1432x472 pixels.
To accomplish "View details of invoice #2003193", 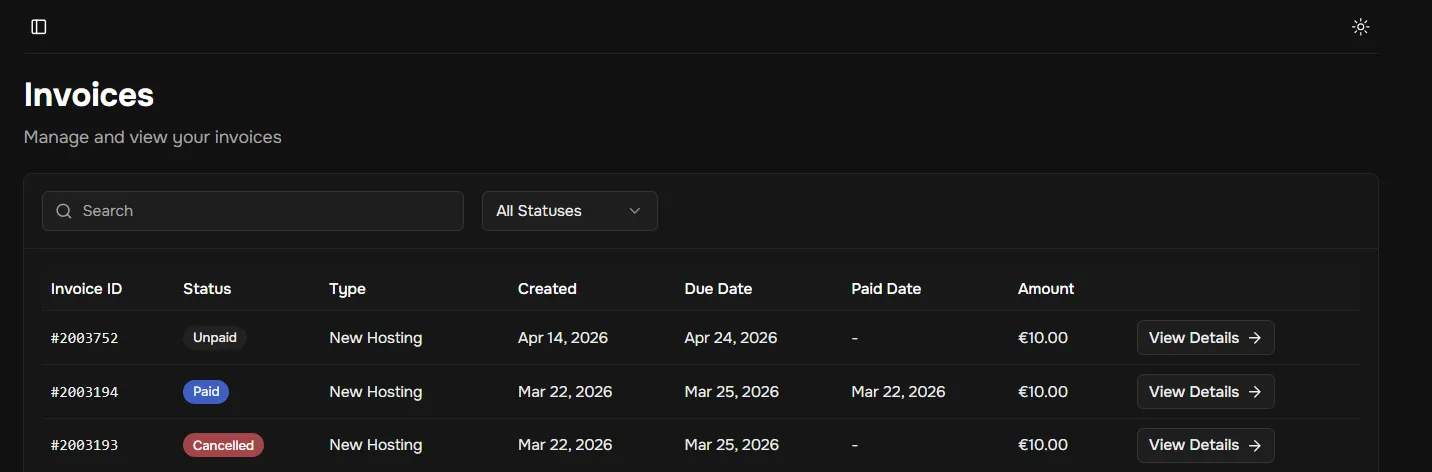I will tap(1205, 445).
